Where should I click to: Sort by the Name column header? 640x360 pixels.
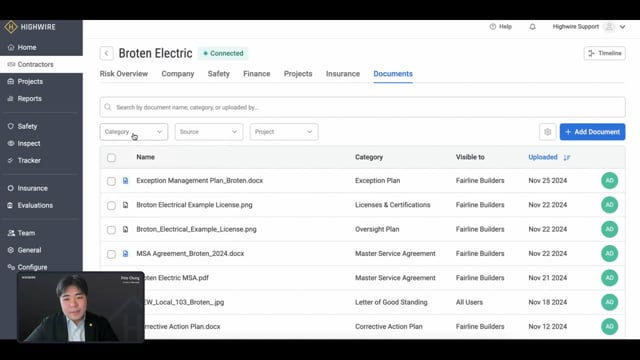(145, 157)
